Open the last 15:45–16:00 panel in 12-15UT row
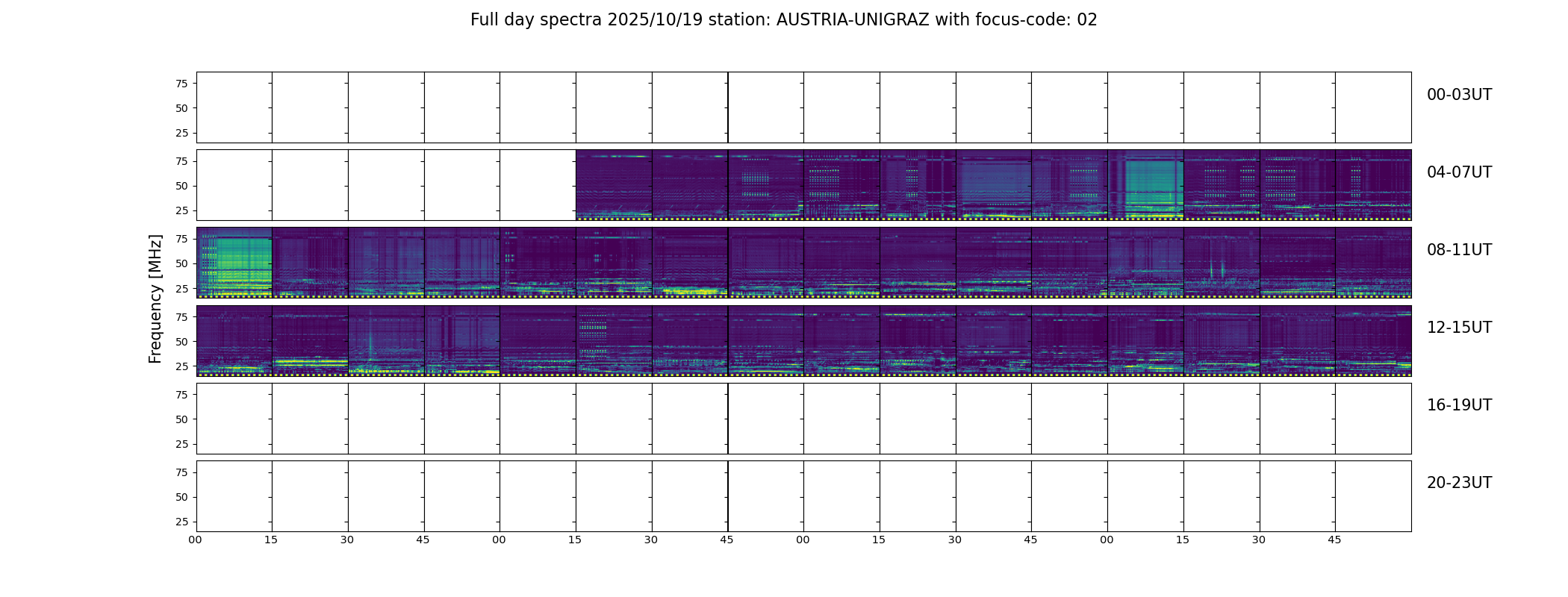Image resolution: width=1568 pixels, height=597 pixels. pyautogui.click(x=1373, y=340)
